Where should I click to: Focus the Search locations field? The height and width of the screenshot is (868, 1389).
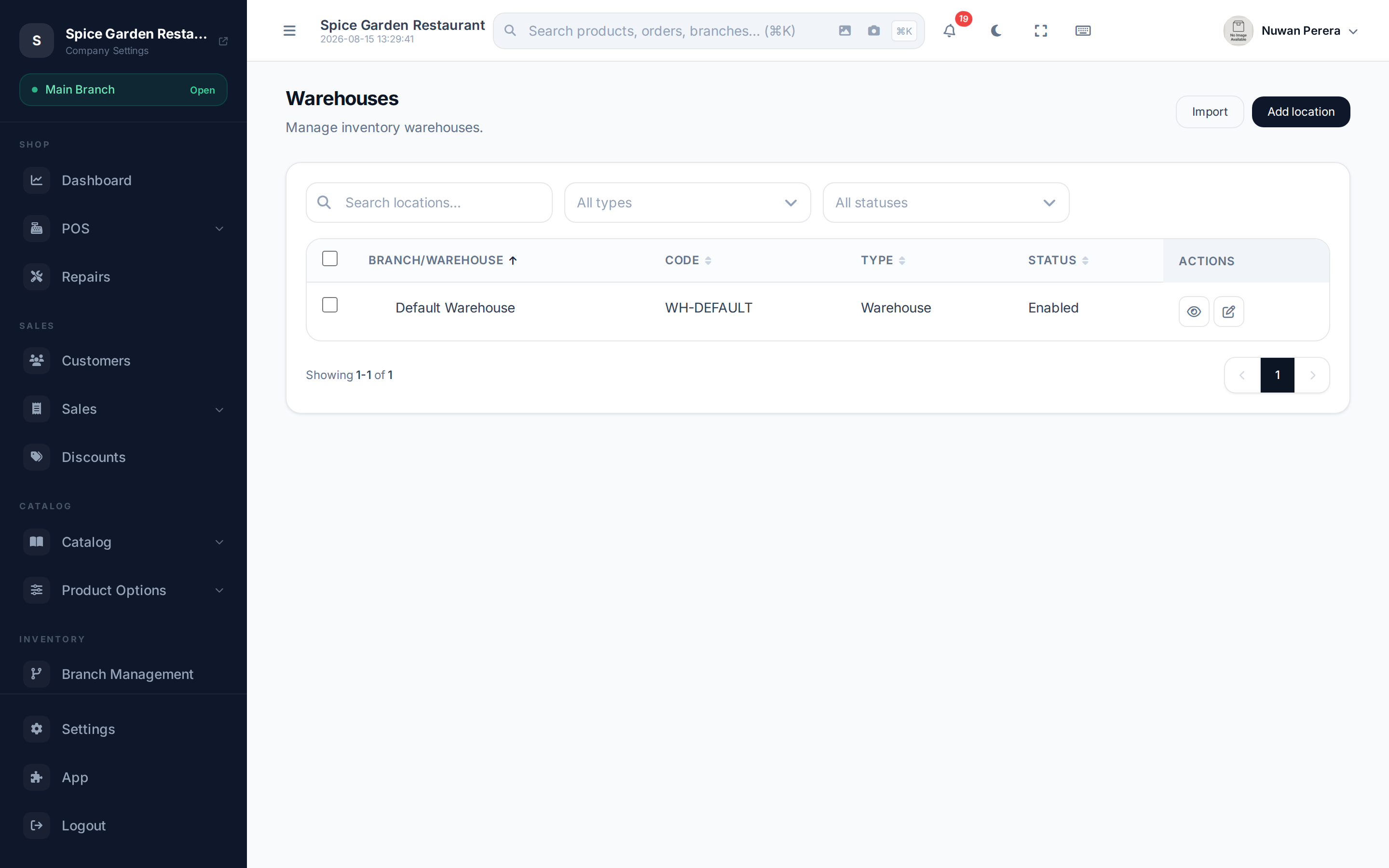click(x=429, y=203)
